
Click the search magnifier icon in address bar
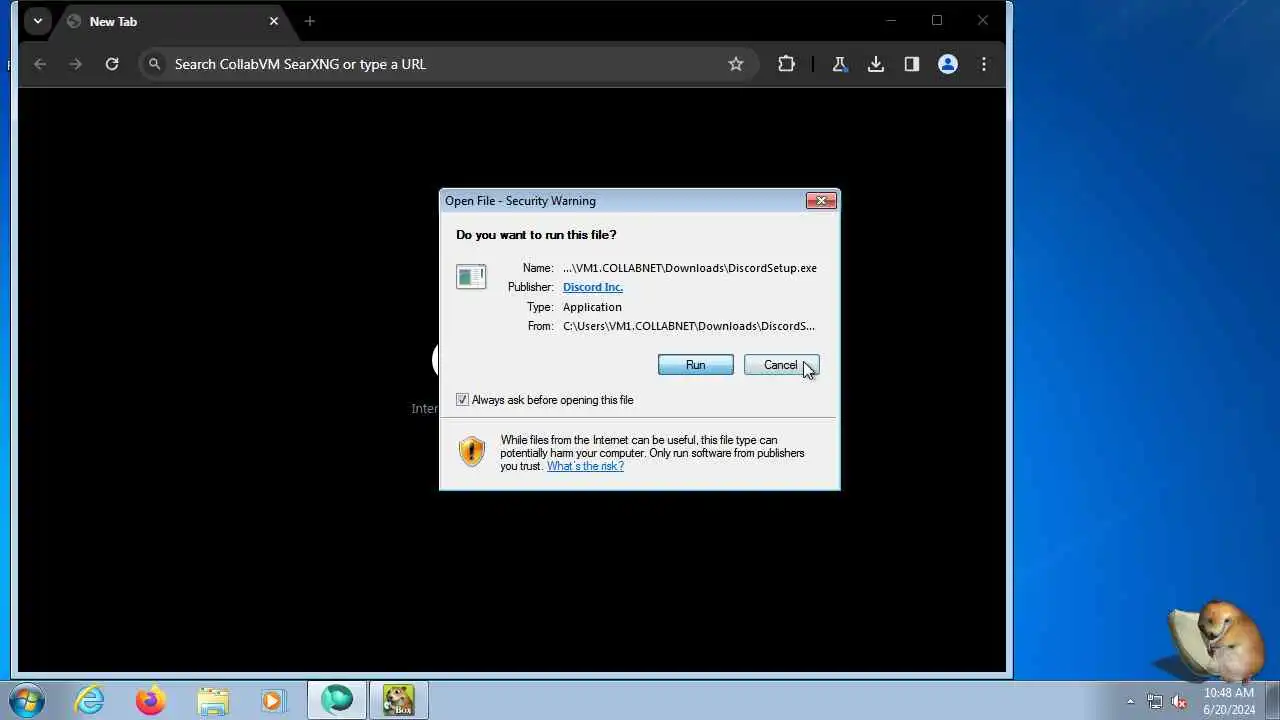pos(154,64)
